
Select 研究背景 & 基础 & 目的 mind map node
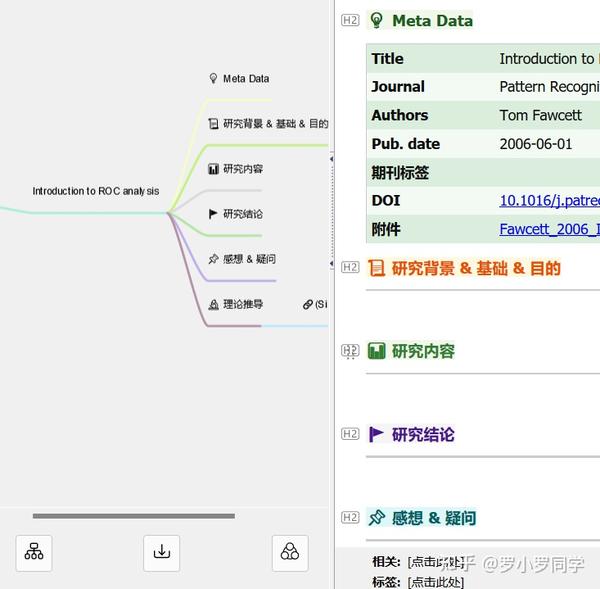click(x=276, y=124)
